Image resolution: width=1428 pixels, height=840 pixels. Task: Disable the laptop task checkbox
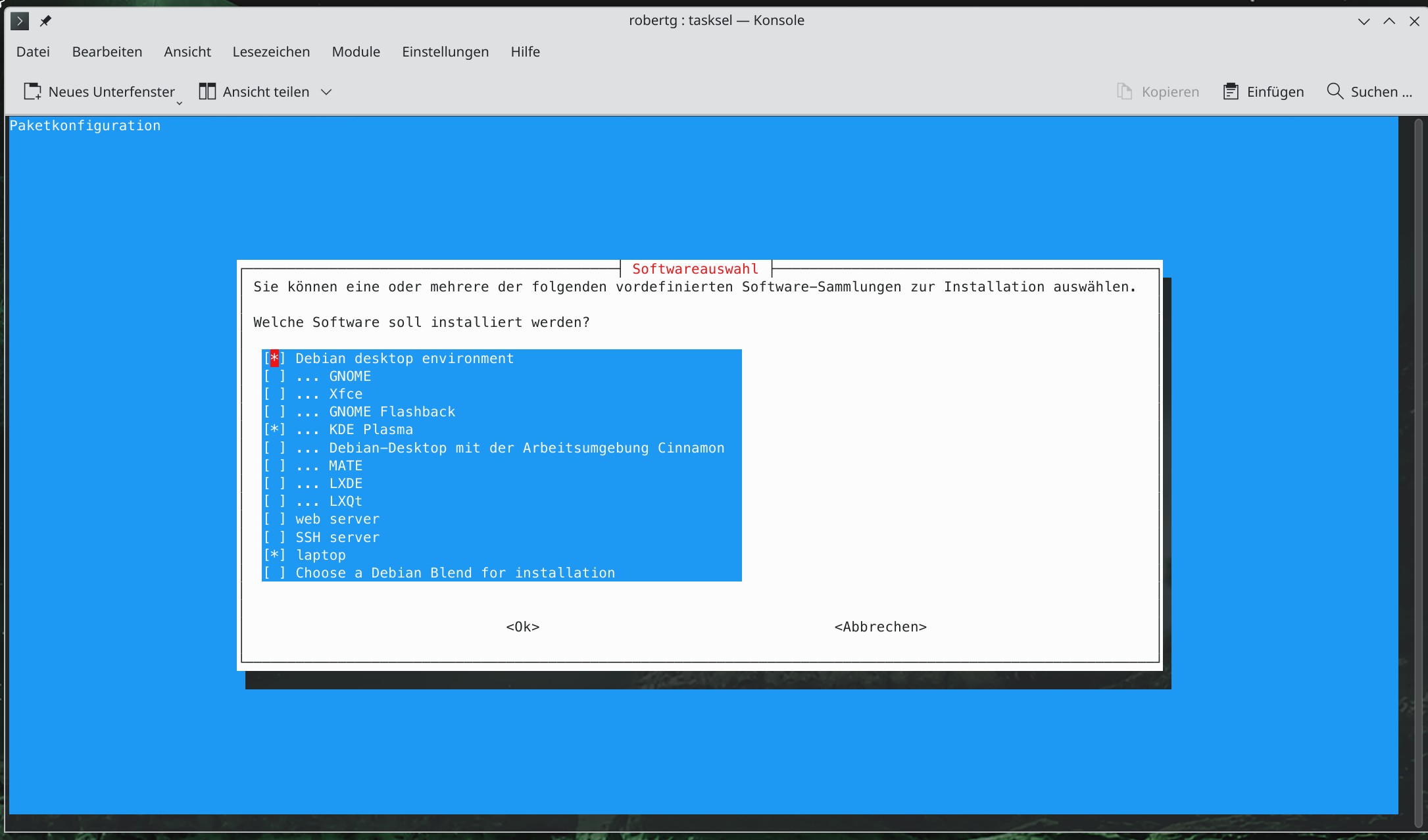click(x=274, y=555)
